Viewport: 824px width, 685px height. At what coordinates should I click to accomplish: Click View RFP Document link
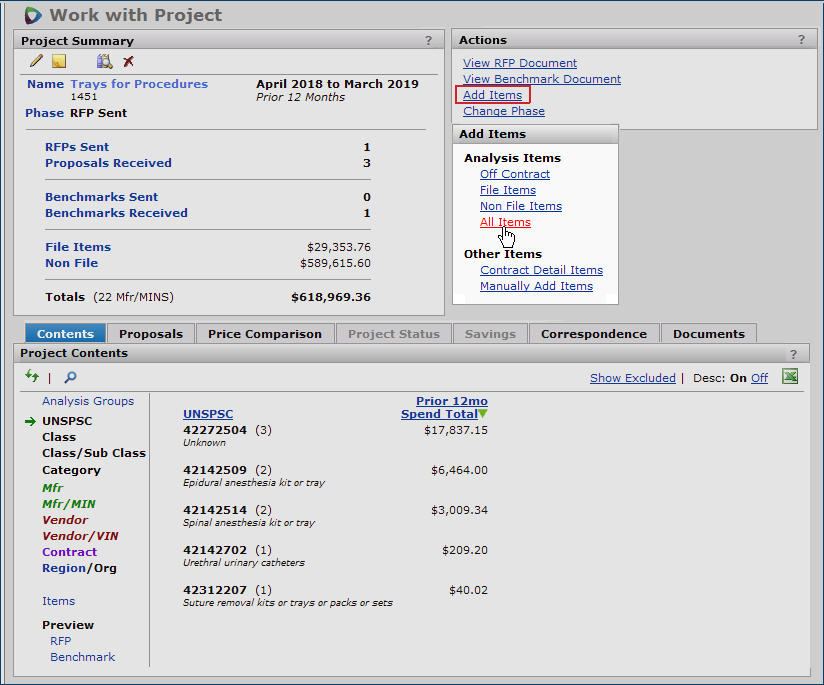(519, 63)
